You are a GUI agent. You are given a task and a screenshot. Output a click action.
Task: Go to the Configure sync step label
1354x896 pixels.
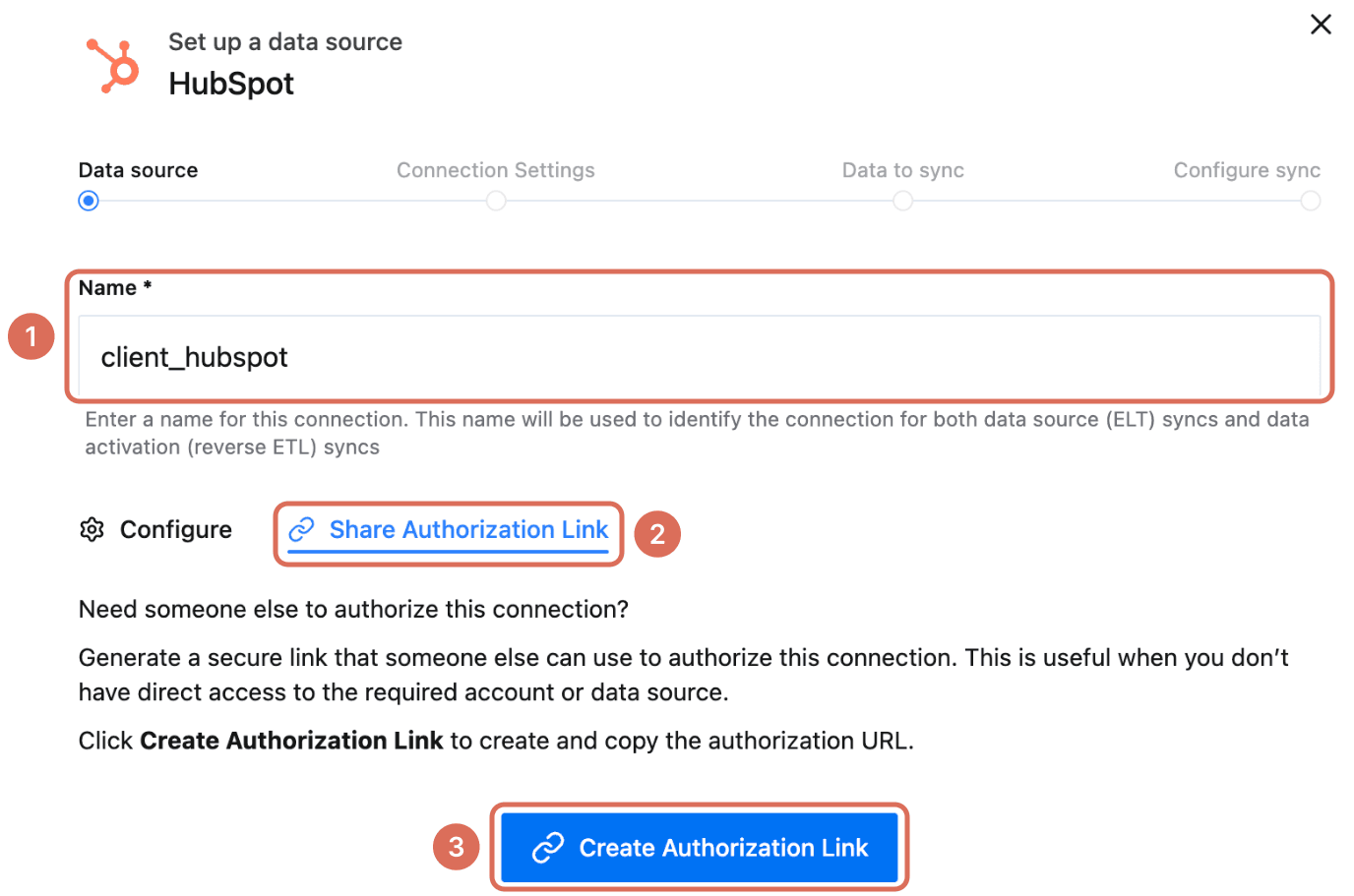pos(1247,170)
